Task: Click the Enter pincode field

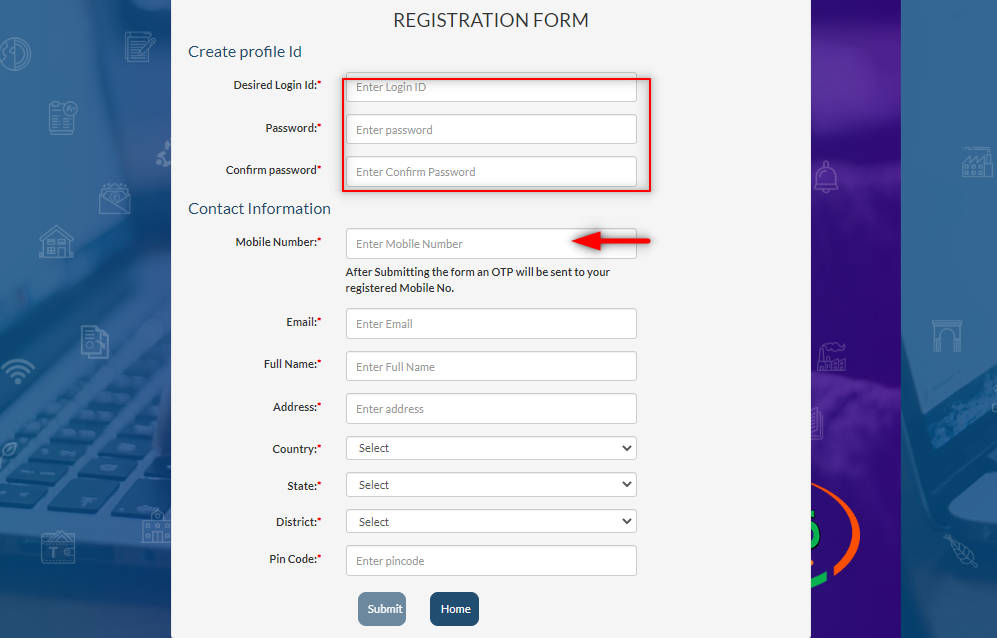Action: pyautogui.click(x=491, y=560)
